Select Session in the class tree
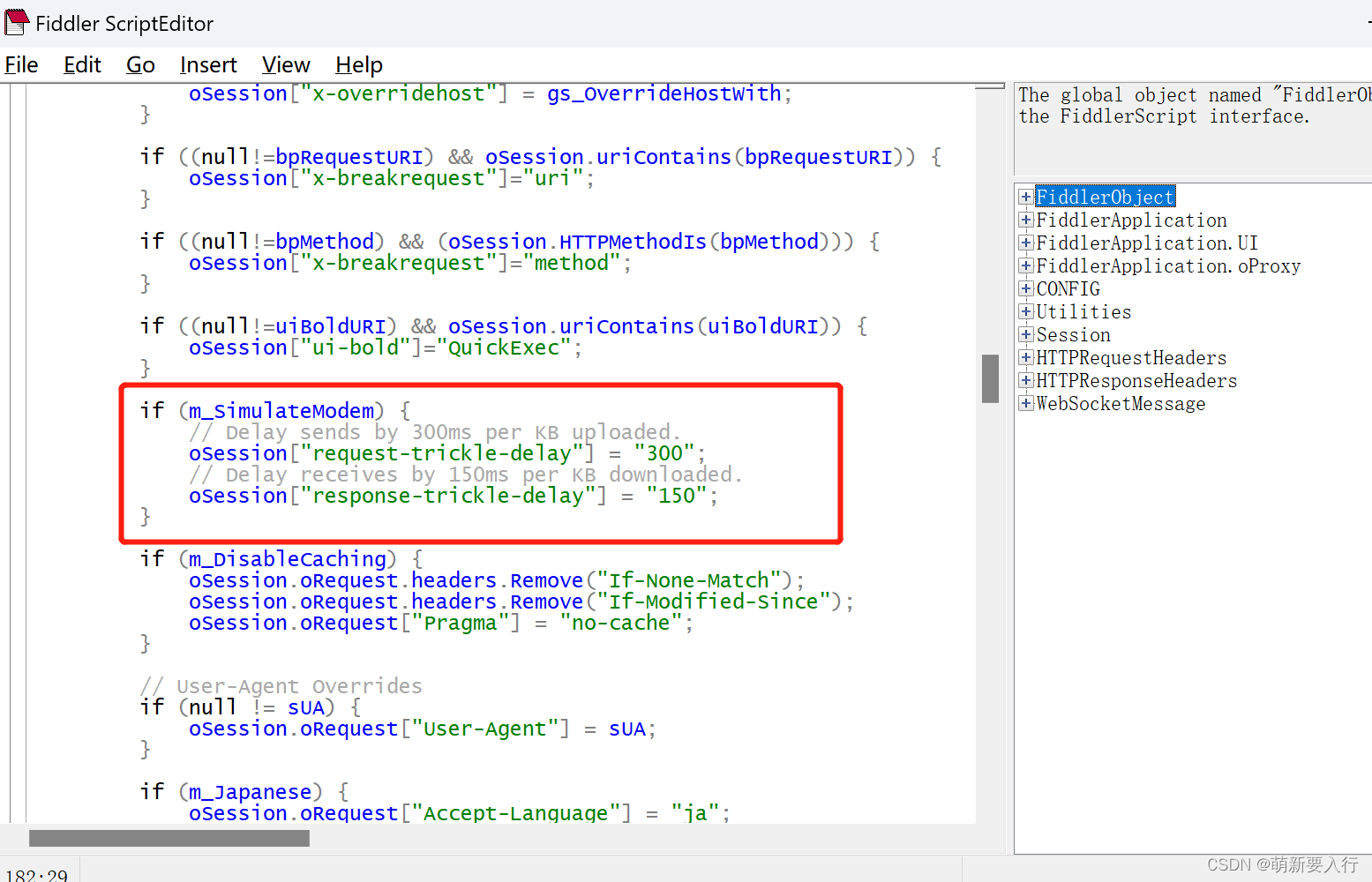The height and width of the screenshot is (882, 1372). (1073, 335)
